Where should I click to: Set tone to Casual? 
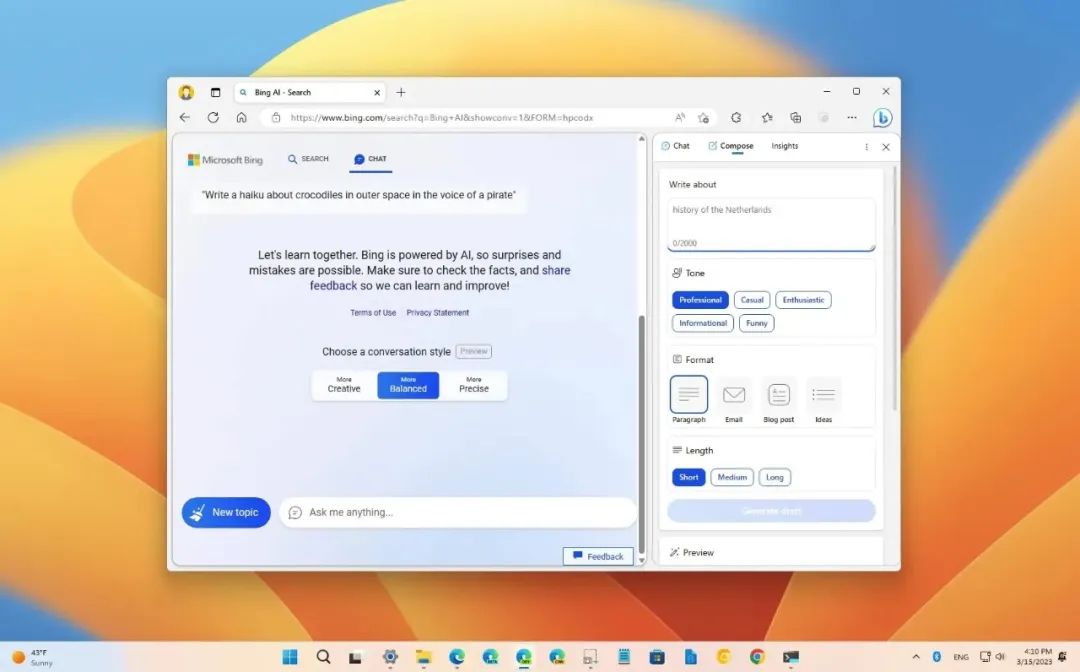752,300
